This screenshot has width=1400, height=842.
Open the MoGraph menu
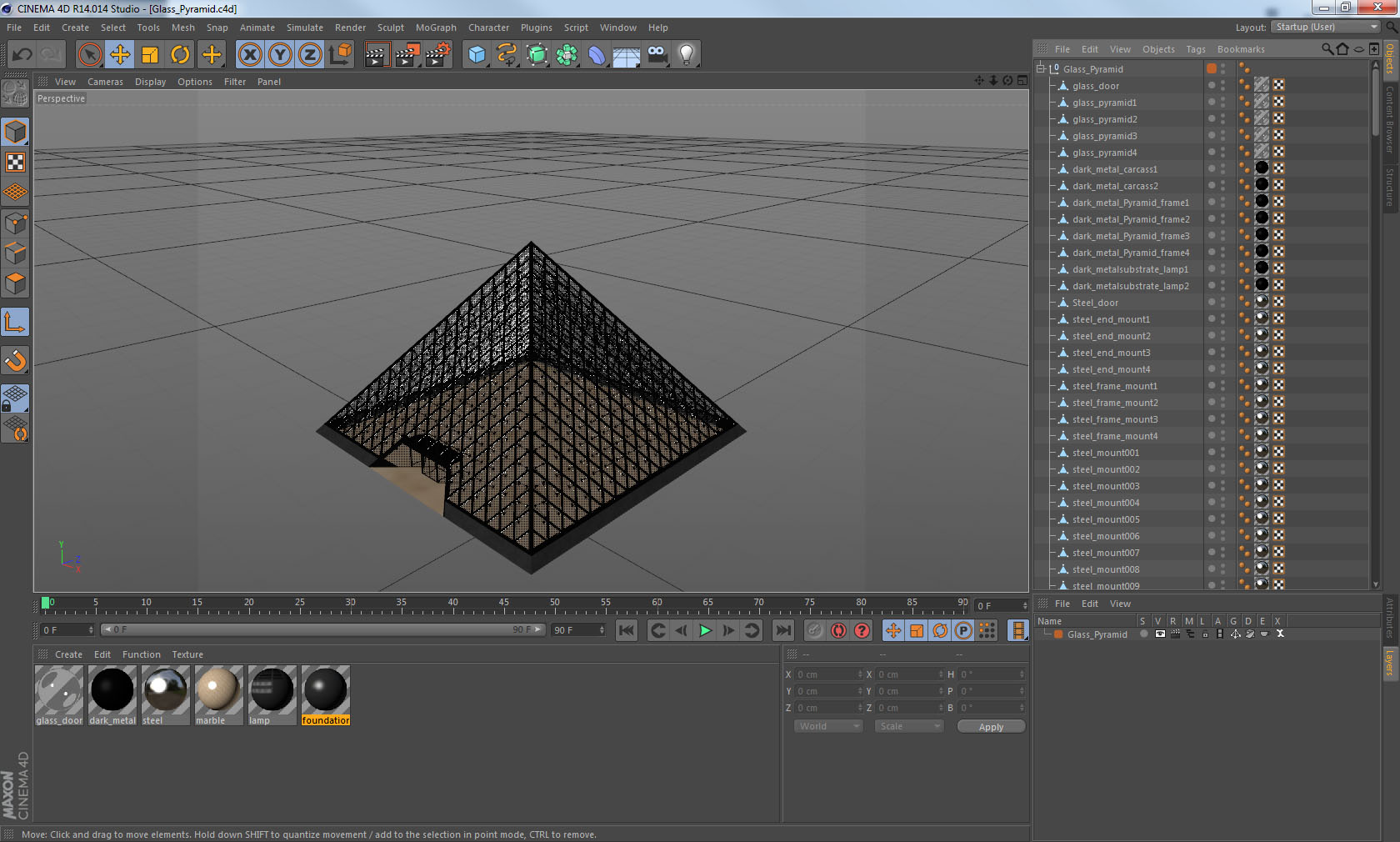436,28
